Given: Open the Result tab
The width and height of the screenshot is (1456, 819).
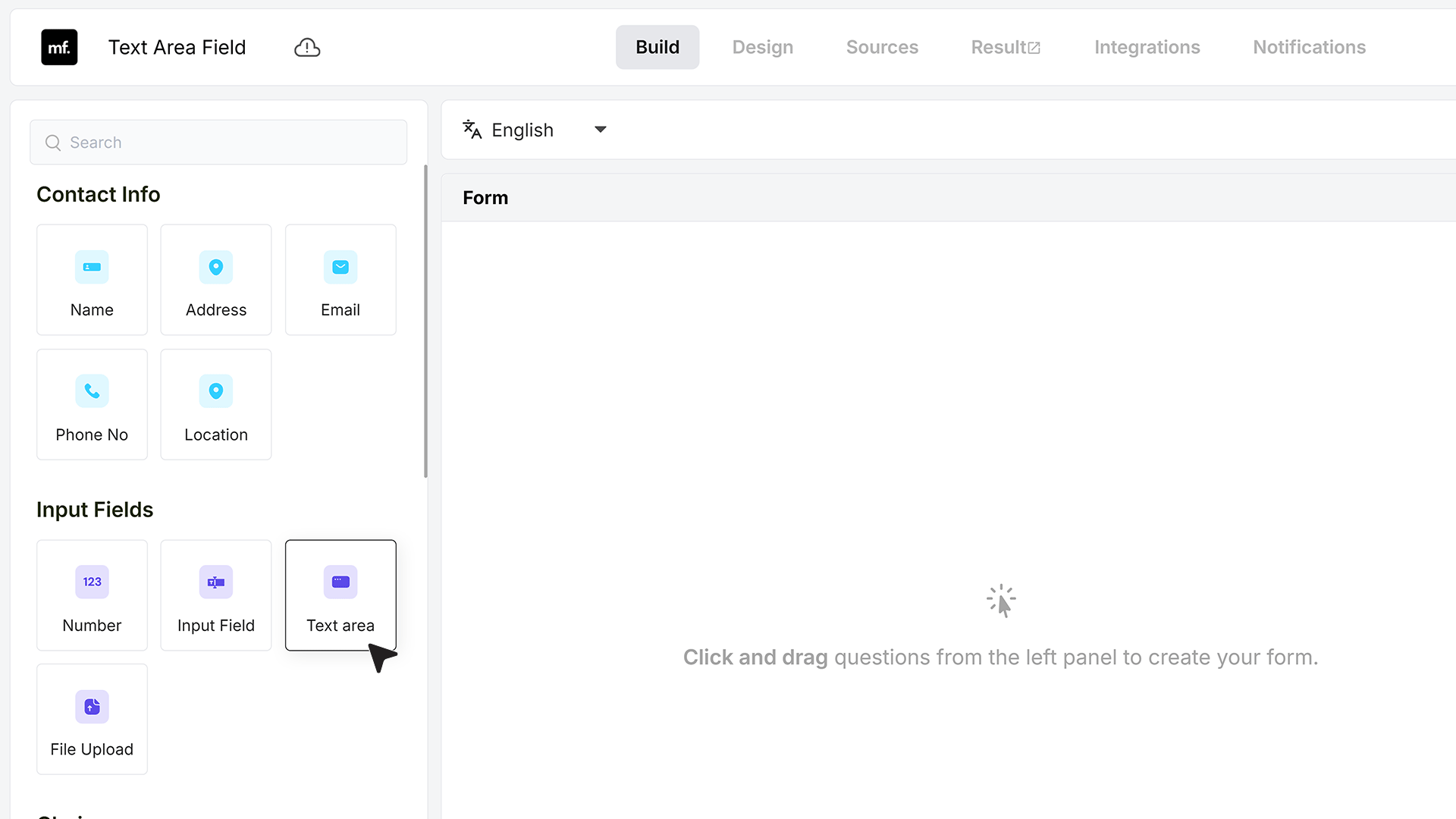Looking at the screenshot, I should click(x=1006, y=47).
